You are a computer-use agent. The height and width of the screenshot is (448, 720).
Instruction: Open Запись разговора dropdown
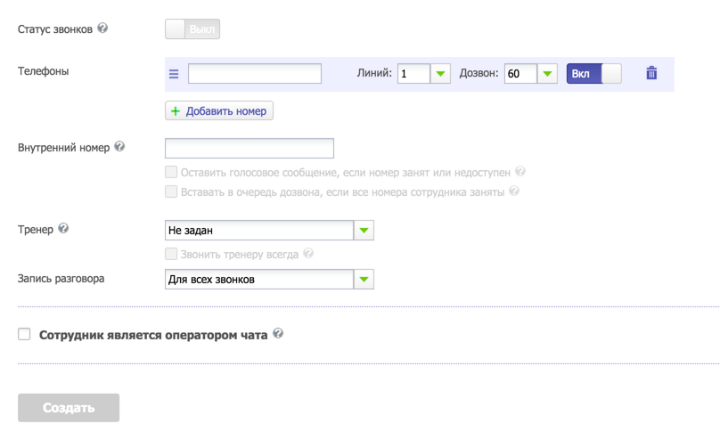pyautogui.click(x=364, y=279)
